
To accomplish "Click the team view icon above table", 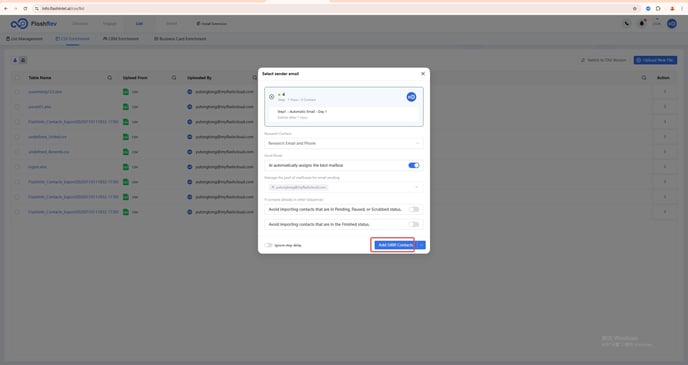I will (23, 60).
